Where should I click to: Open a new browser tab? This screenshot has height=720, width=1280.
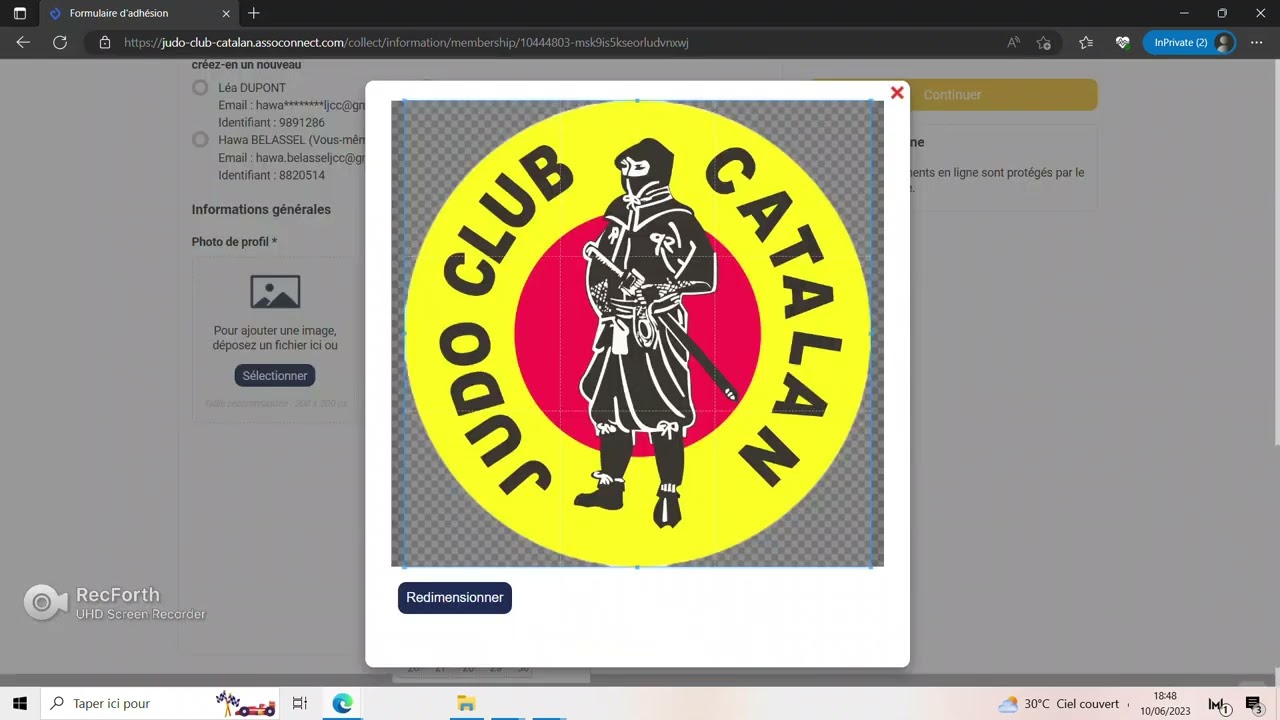click(x=254, y=13)
